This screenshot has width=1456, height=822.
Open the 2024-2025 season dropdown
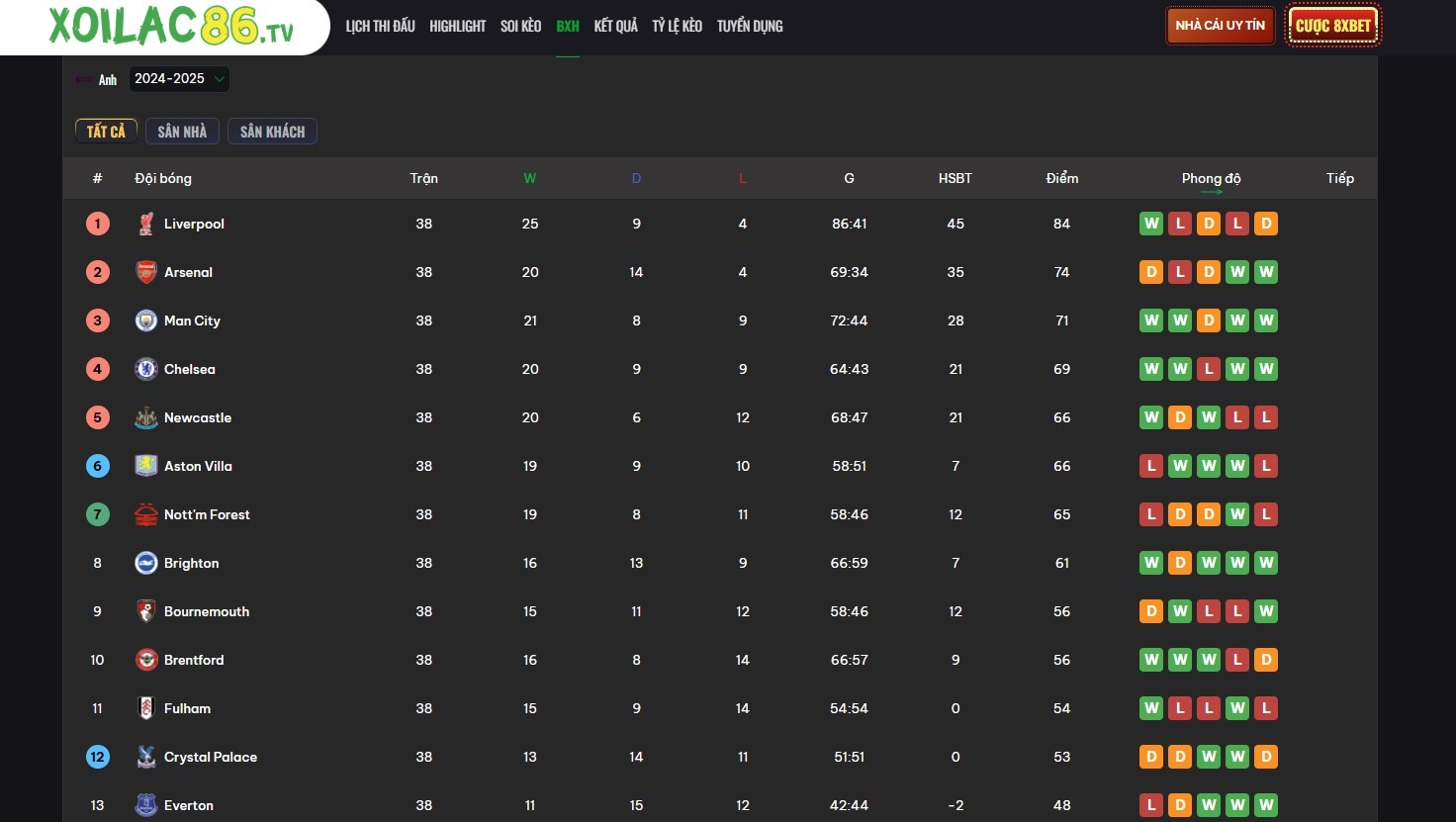tap(179, 79)
